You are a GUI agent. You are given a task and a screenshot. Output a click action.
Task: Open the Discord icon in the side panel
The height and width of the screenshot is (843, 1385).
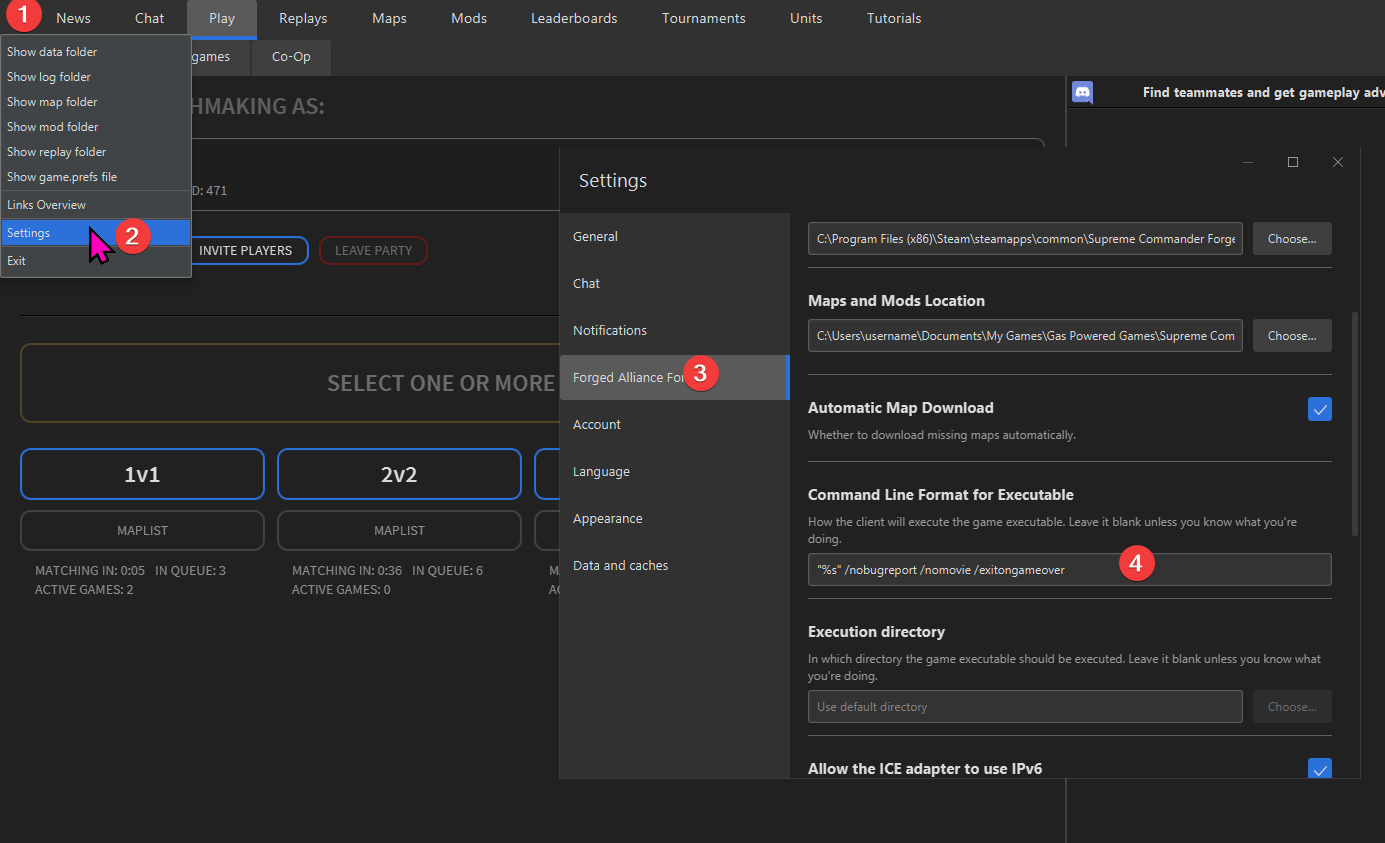click(1082, 93)
